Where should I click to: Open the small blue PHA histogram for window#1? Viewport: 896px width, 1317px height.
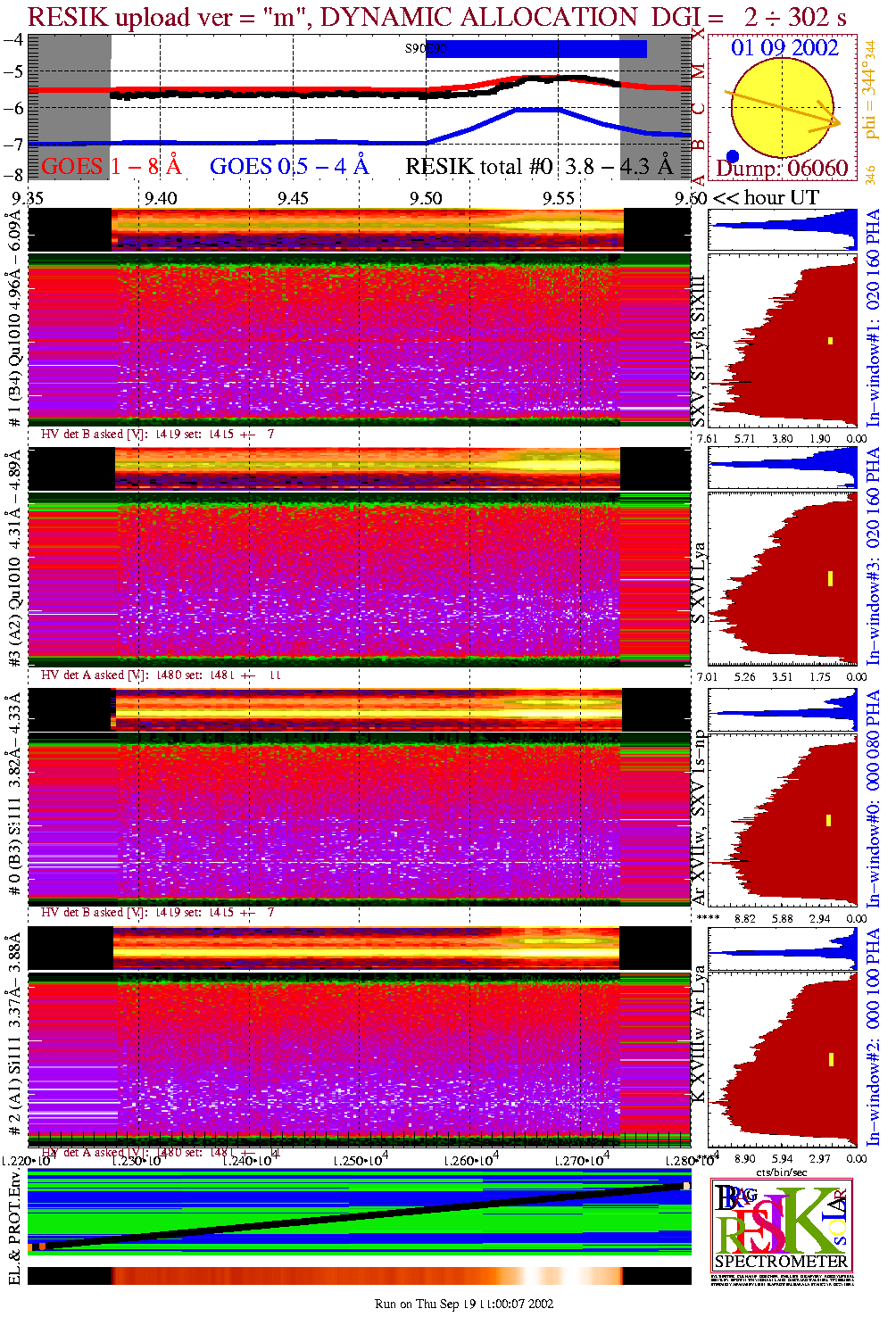tap(783, 230)
